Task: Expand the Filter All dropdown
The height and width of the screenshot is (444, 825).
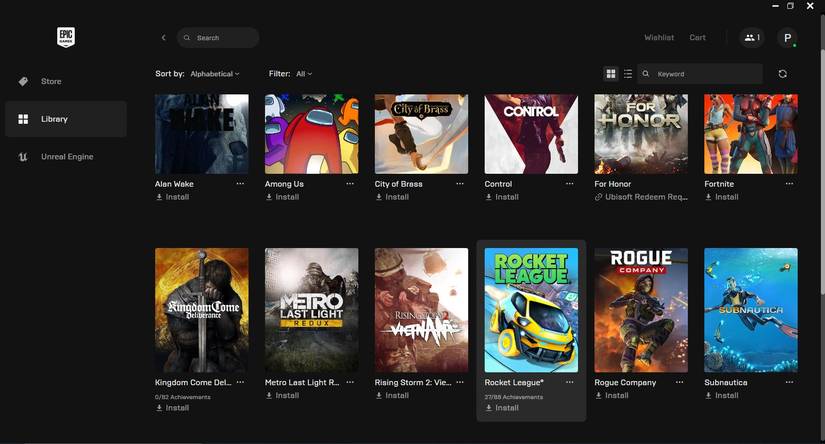Action: (304, 74)
